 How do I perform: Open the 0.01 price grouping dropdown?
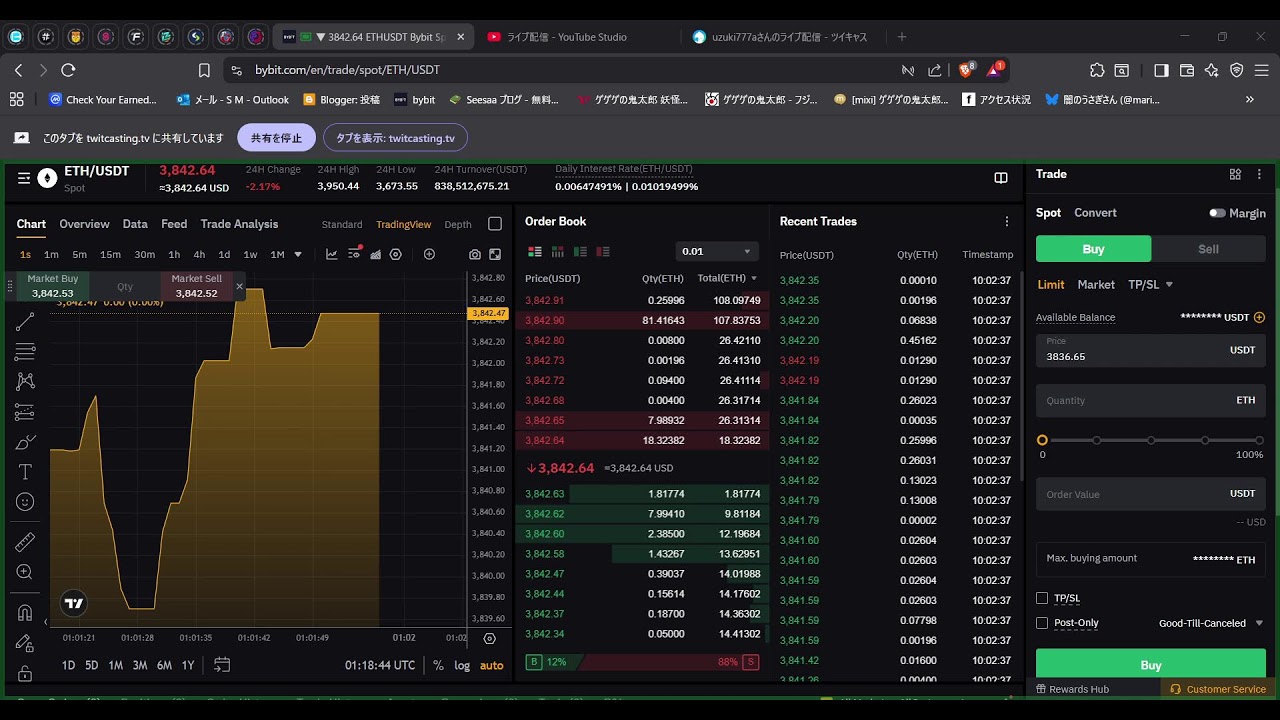tap(716, 251)
